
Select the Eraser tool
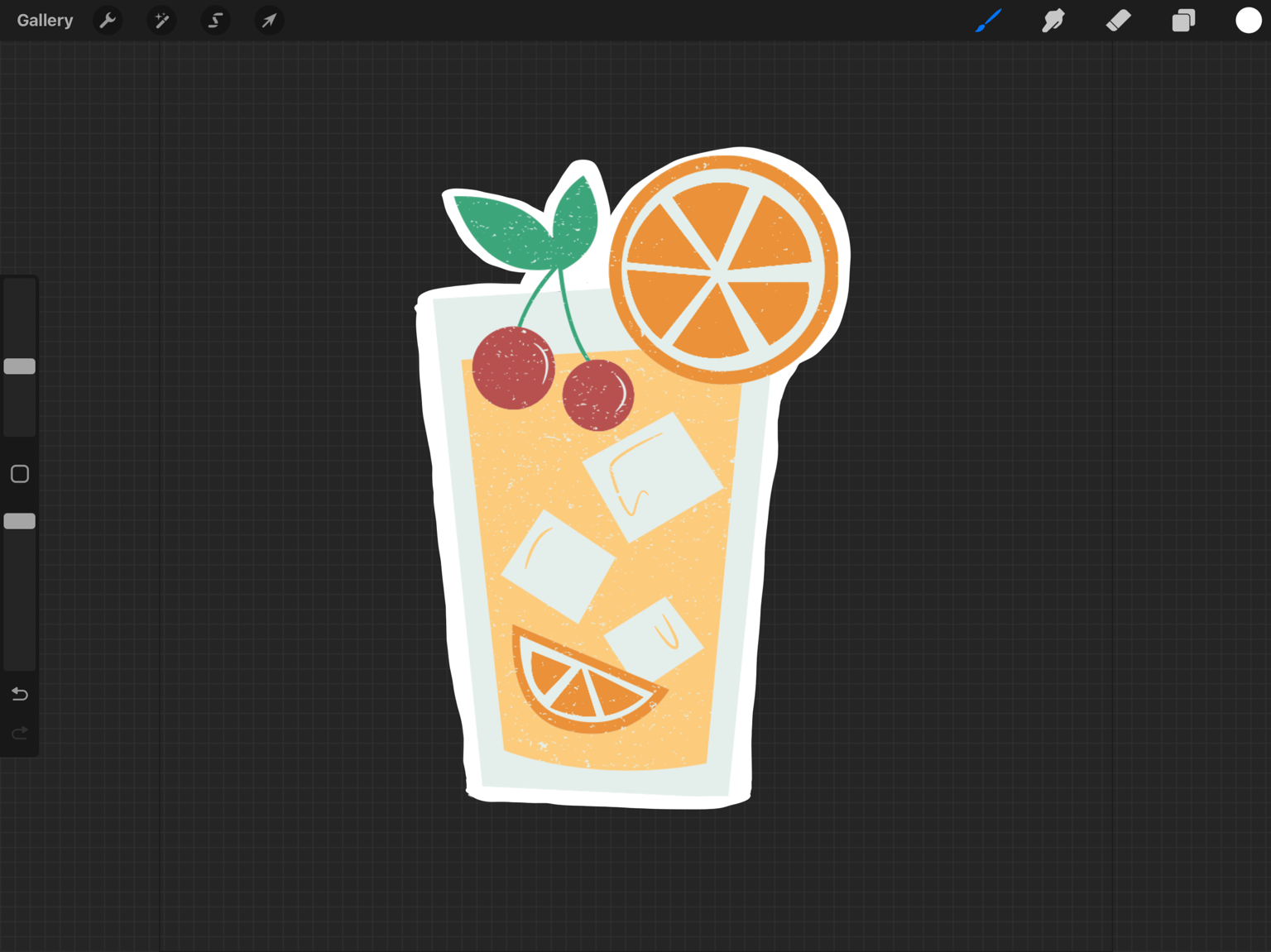pyautogui.click(x=1118, y=21)
